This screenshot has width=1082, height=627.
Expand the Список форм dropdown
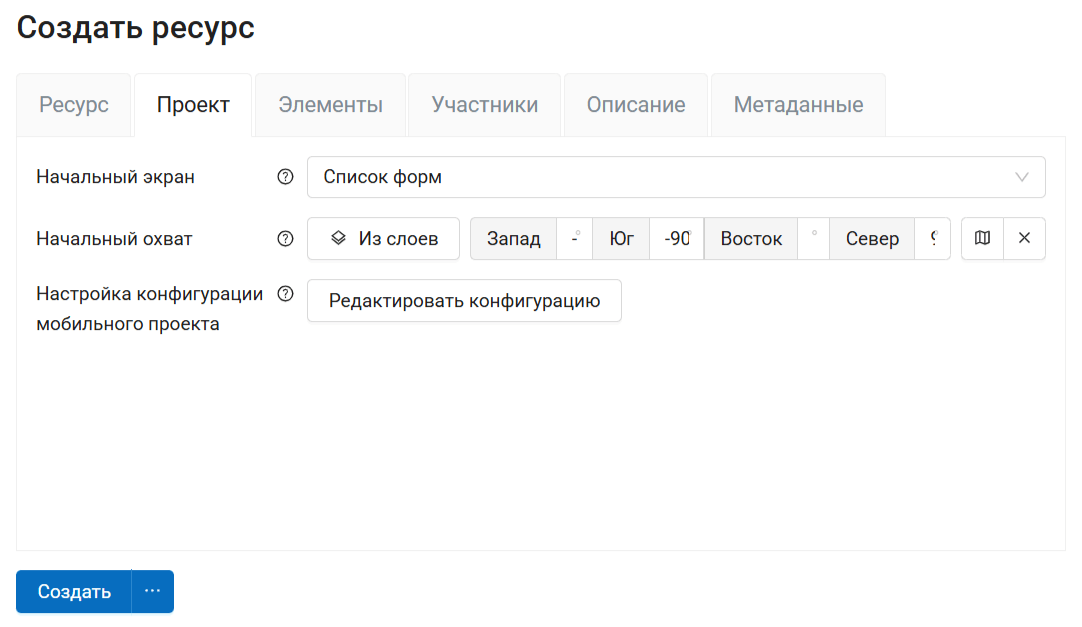click(x=675, y=177)
